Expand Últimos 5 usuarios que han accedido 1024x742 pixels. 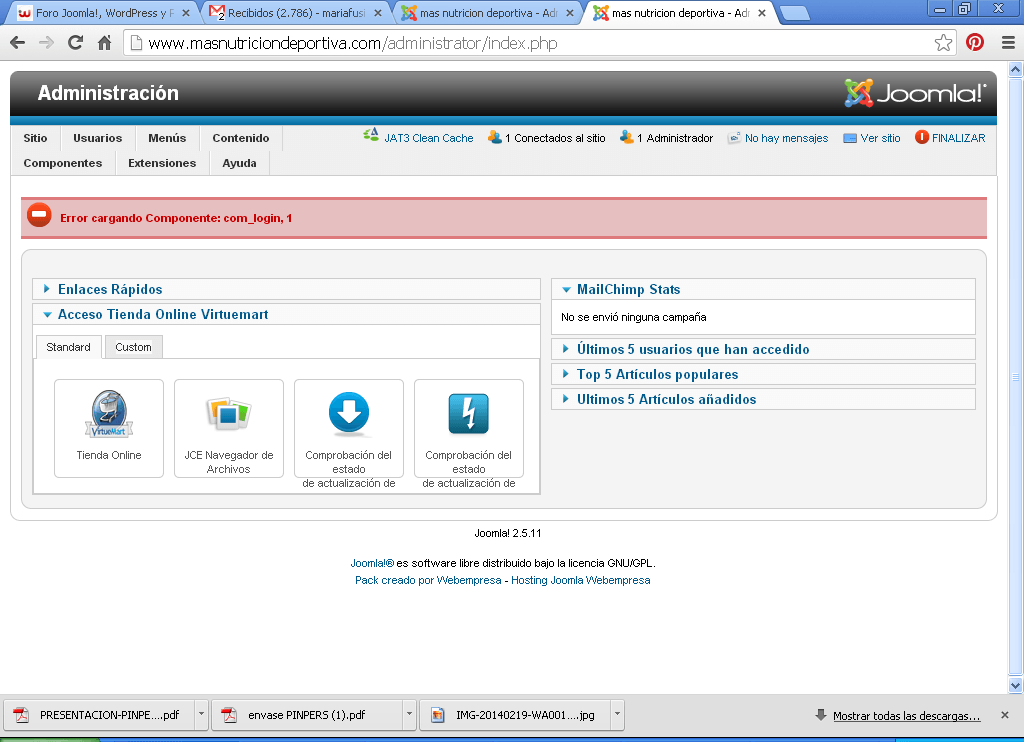pos(763,349)
